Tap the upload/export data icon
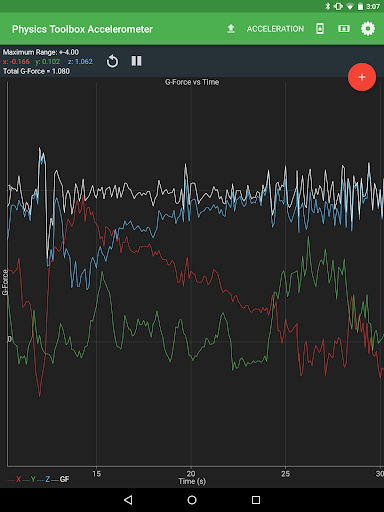 click(x=231, y=29)
